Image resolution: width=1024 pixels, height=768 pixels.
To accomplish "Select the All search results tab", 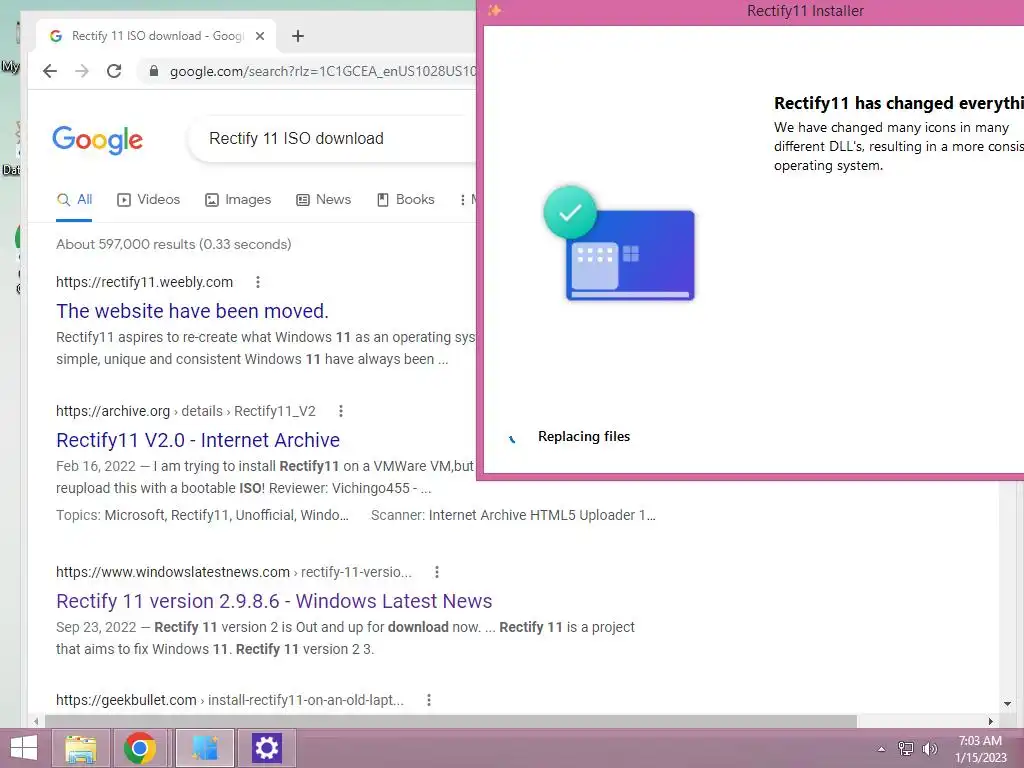I will 74,200.
